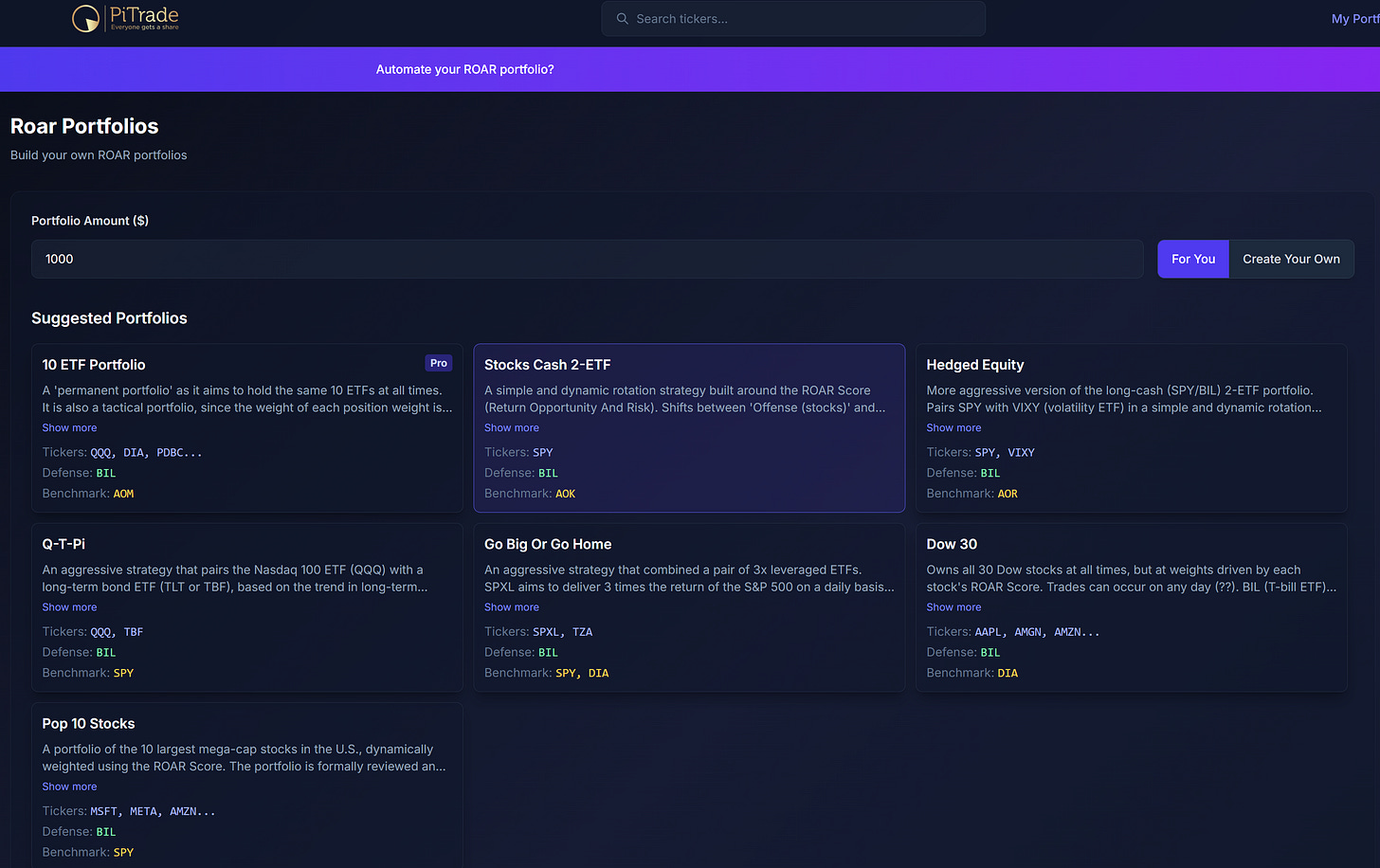Image resolution: width=1380 pixels, height=868 pixels.
Task: Select the Go Big Or Go Home title
Action: (548, 544)
